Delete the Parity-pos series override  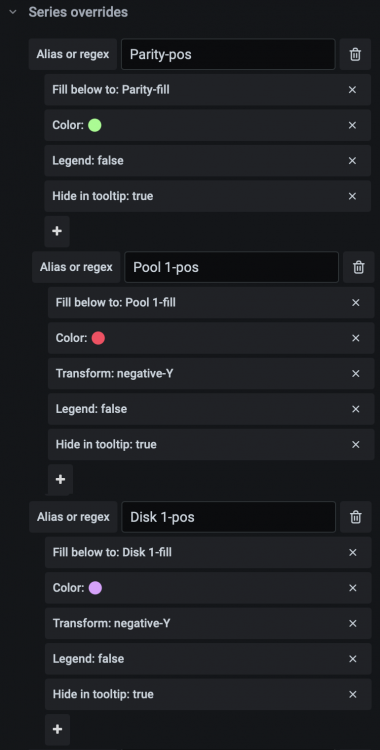pyautogui.click(x=355, y=55)
